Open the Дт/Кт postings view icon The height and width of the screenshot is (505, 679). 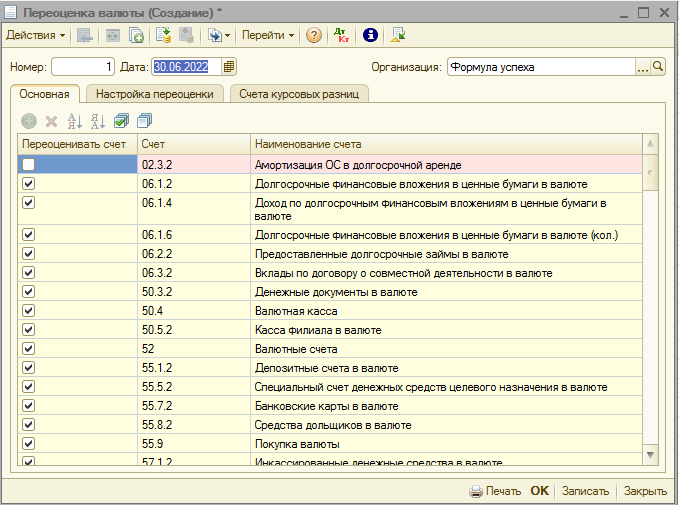pos(342,35)
